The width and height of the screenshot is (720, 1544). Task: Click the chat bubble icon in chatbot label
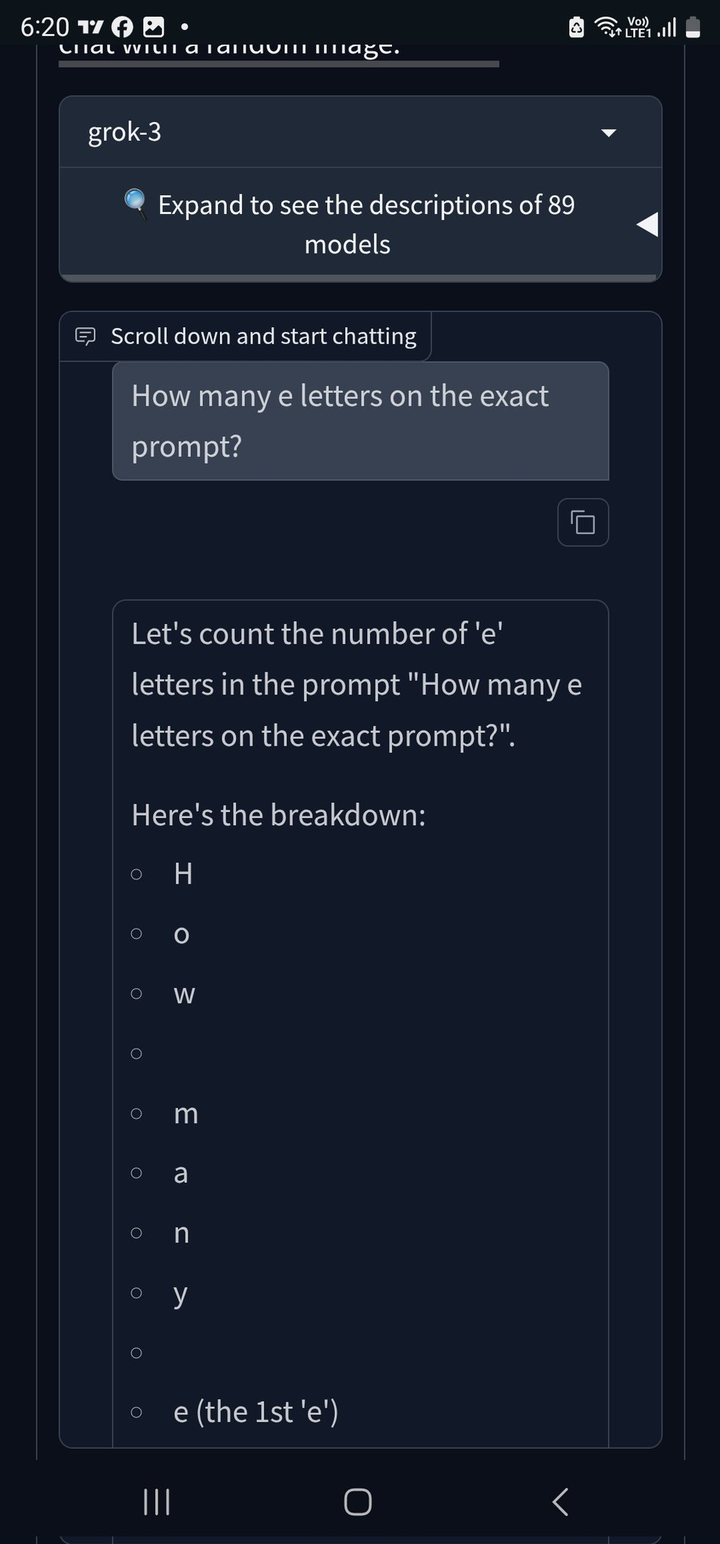point(86,337)
